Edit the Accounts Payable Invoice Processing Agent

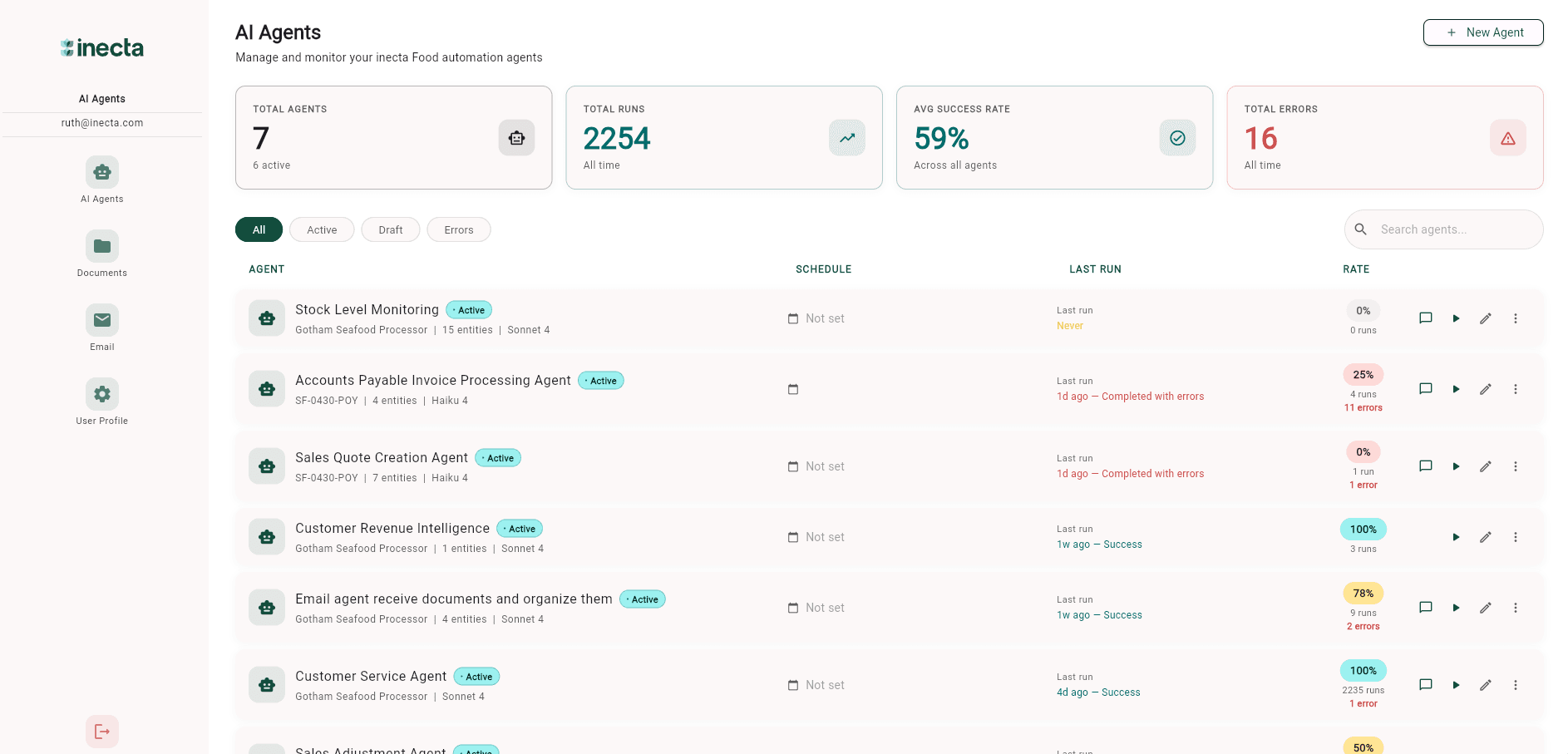click(1486, 389)
